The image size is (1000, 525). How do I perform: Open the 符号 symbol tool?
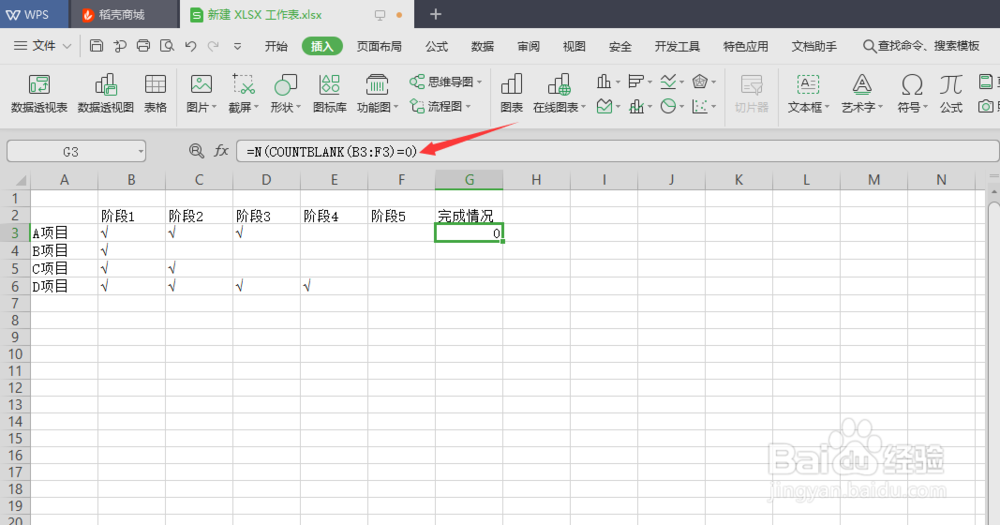pos(912,94)
